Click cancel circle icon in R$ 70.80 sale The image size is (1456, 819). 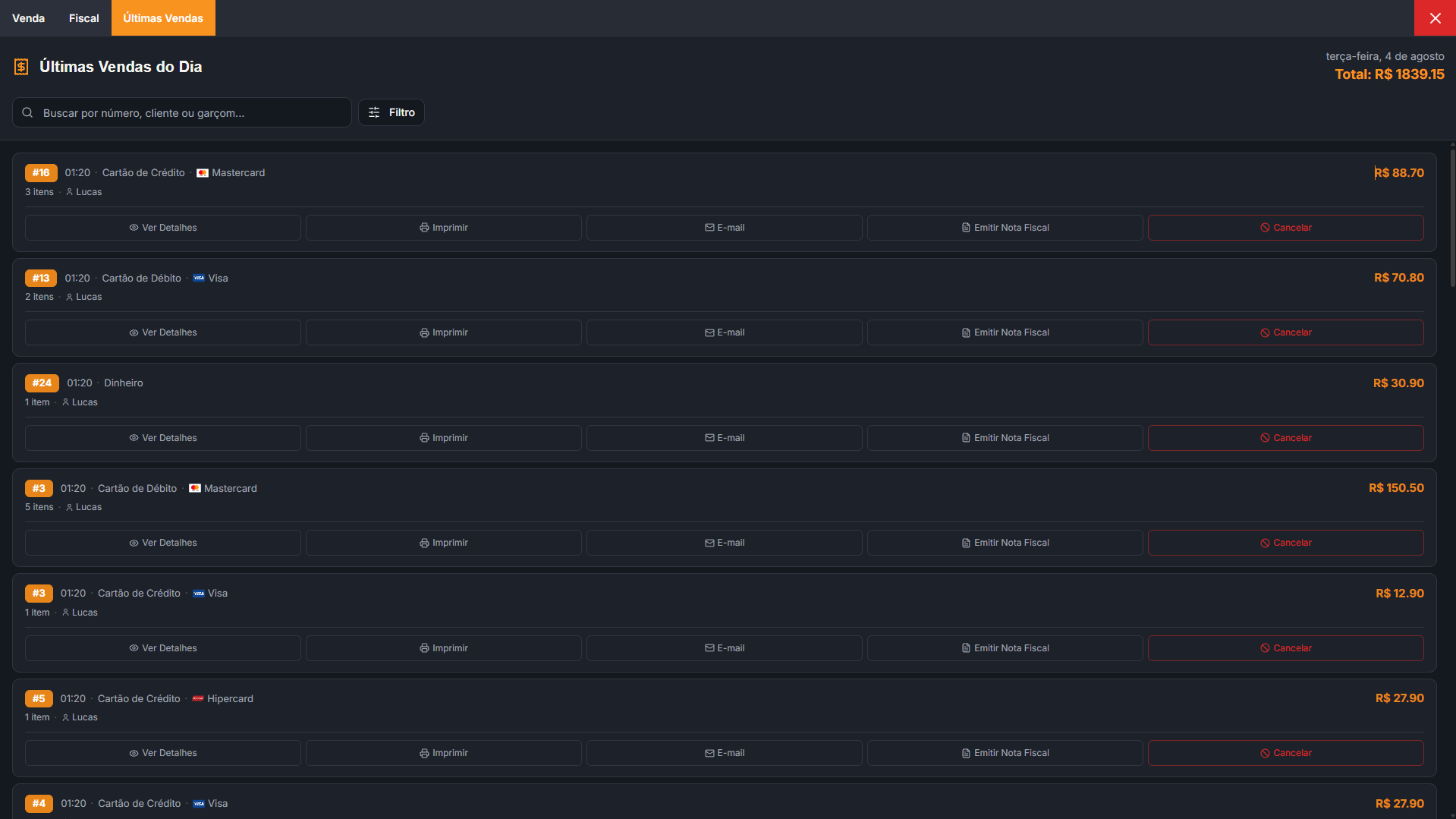[x=1265, y=333]
